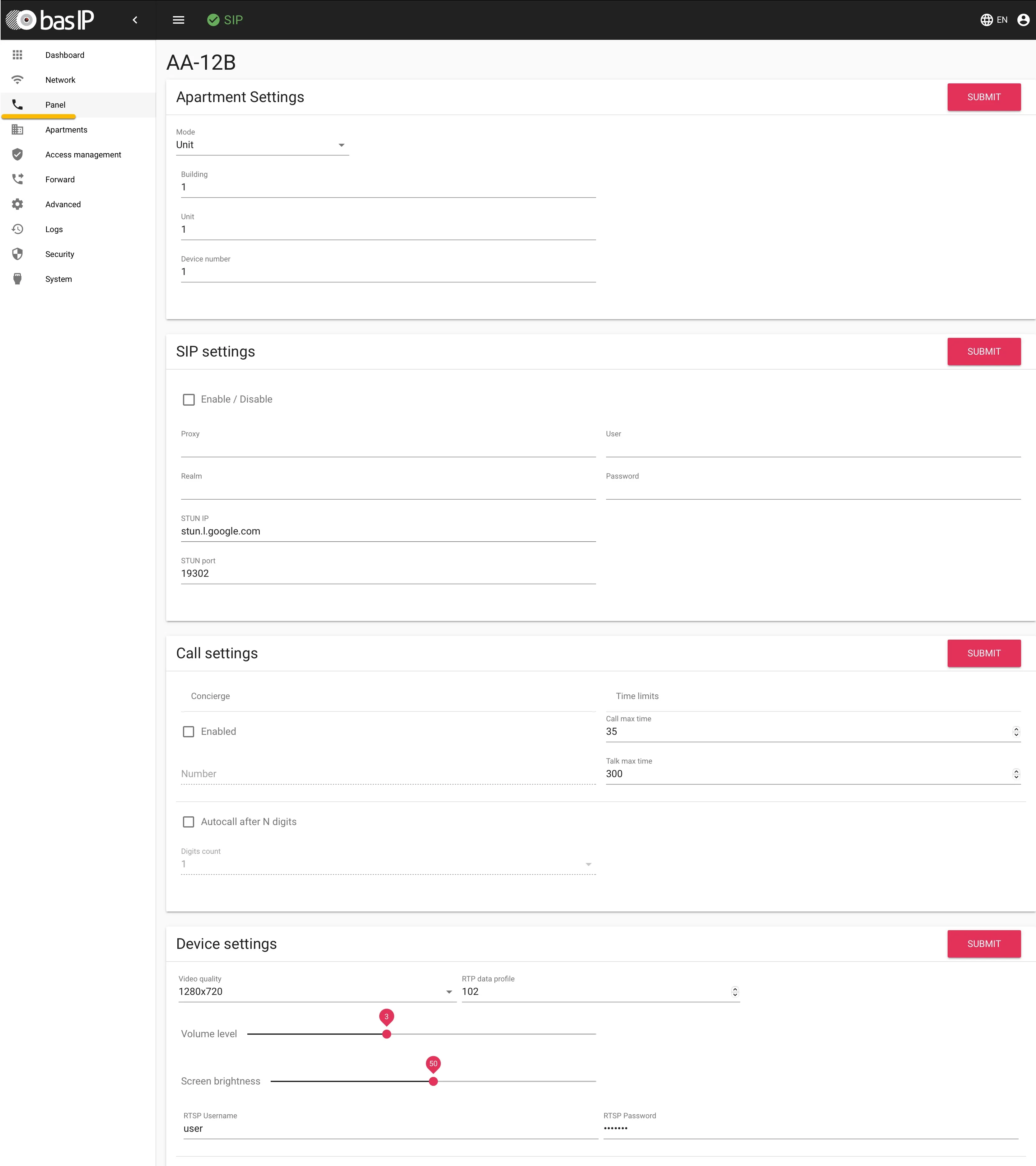The image size is (1036, 1166).
Task: Click the Forward call icon
Action: coord(18,179)
